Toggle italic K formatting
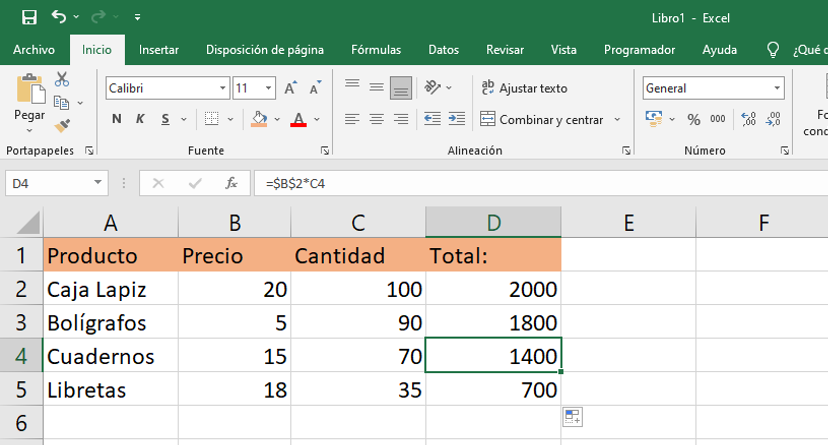 pos(140,119)
